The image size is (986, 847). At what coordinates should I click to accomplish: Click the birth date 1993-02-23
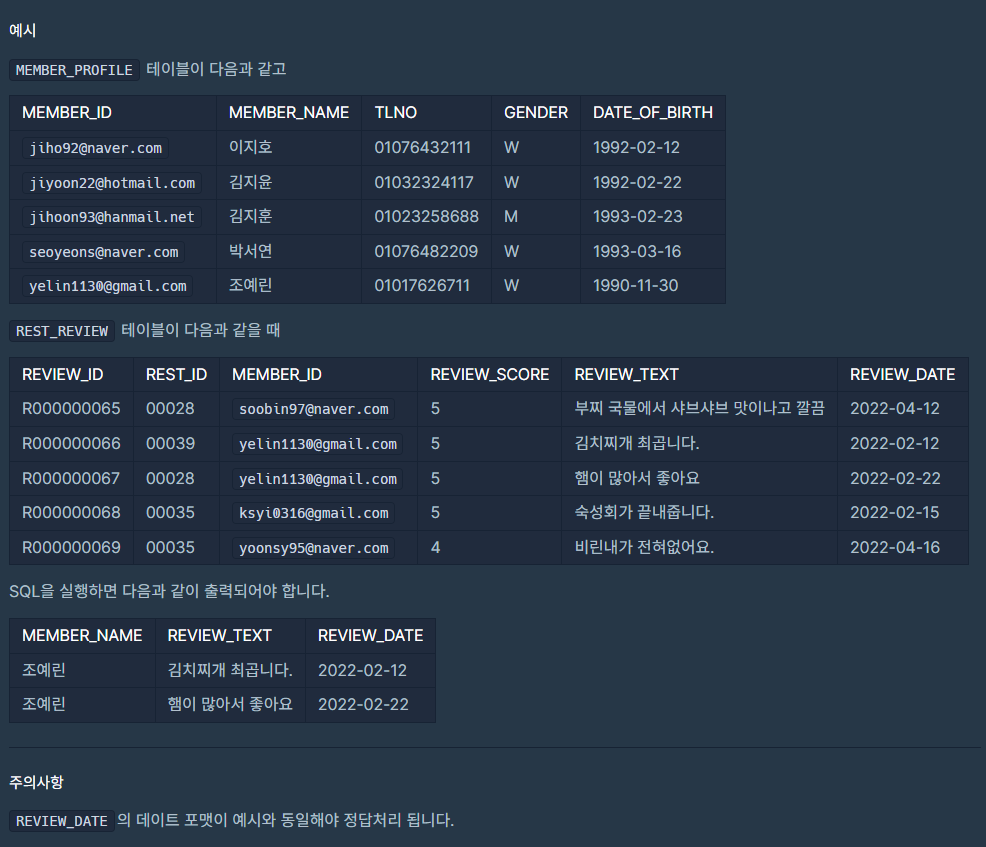point(638,216)
